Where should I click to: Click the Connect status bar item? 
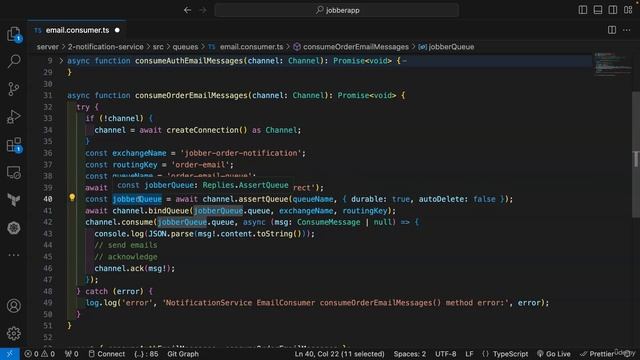[x=107, y=354]
